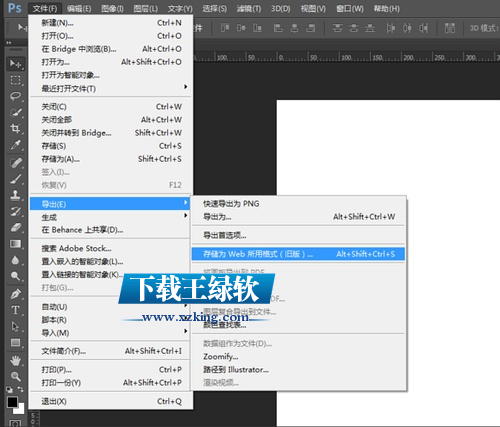Select the Move tool in toolbar
This screenshot has height=427, width=500.
15,64
